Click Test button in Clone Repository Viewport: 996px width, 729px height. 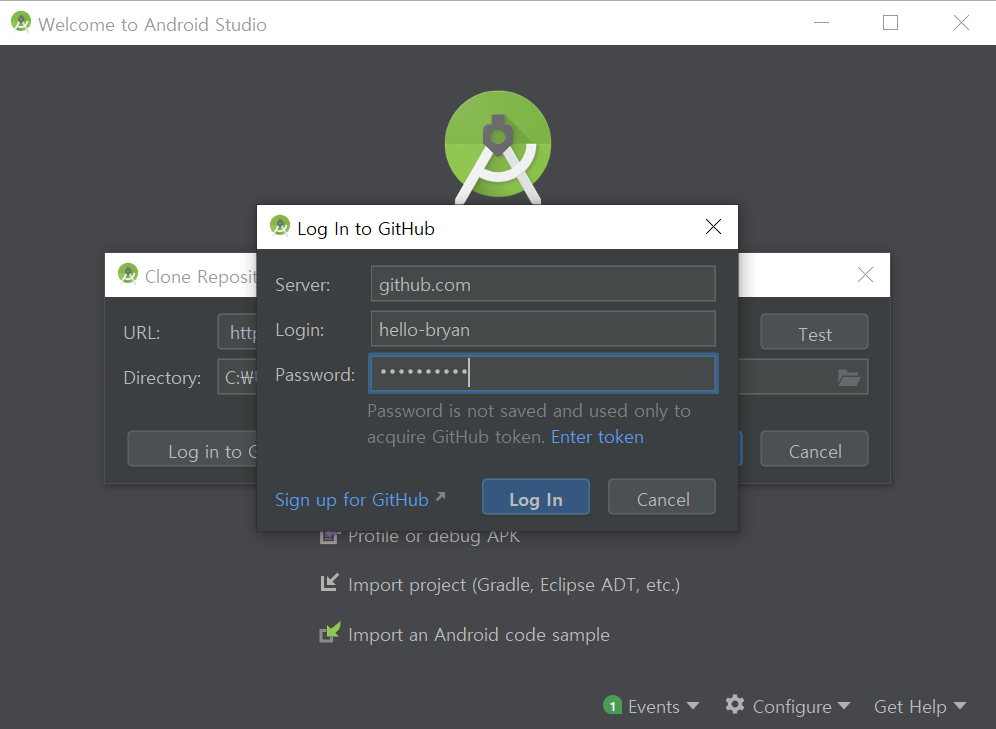814,331
